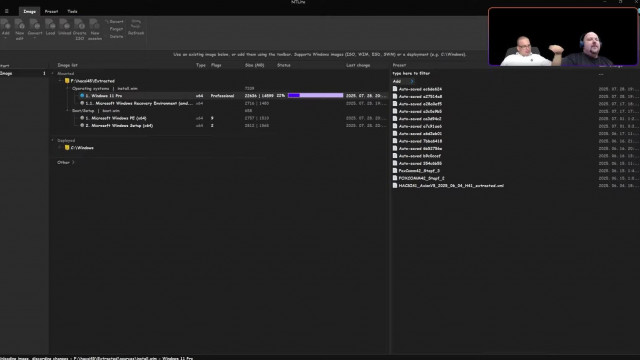Image resolution: width=640 pixels, height=360 pixels.
Task: Select the C:\Windows deployed entry
Action: [x=82, y=148]
